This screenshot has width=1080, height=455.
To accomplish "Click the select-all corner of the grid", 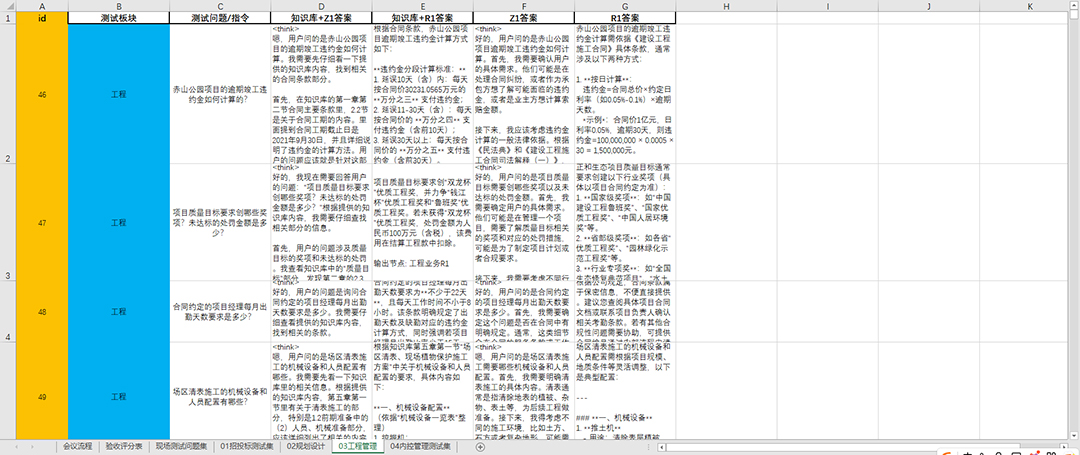I will [7, 7].
